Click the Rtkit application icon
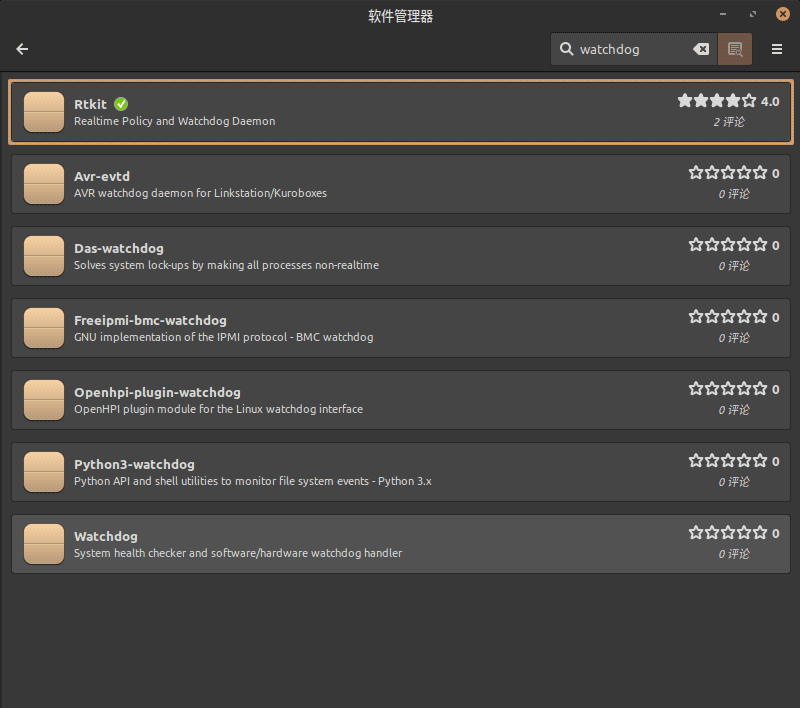 coord(43,112)
